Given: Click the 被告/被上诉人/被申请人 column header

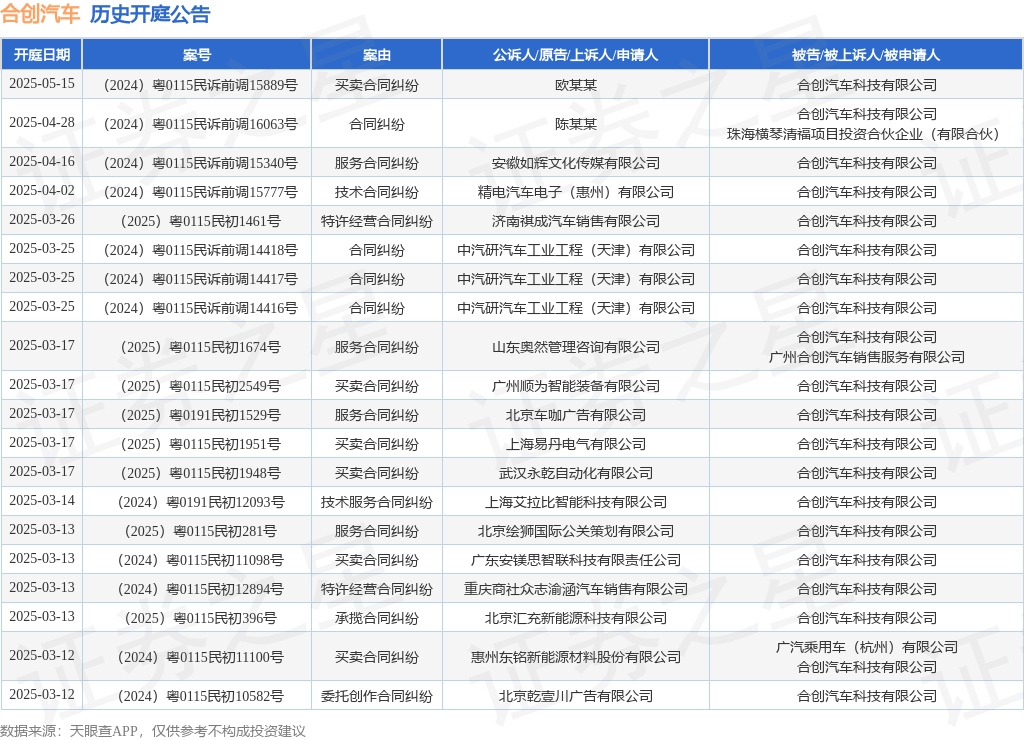Looking at the screenshot, I should (866, 55).
